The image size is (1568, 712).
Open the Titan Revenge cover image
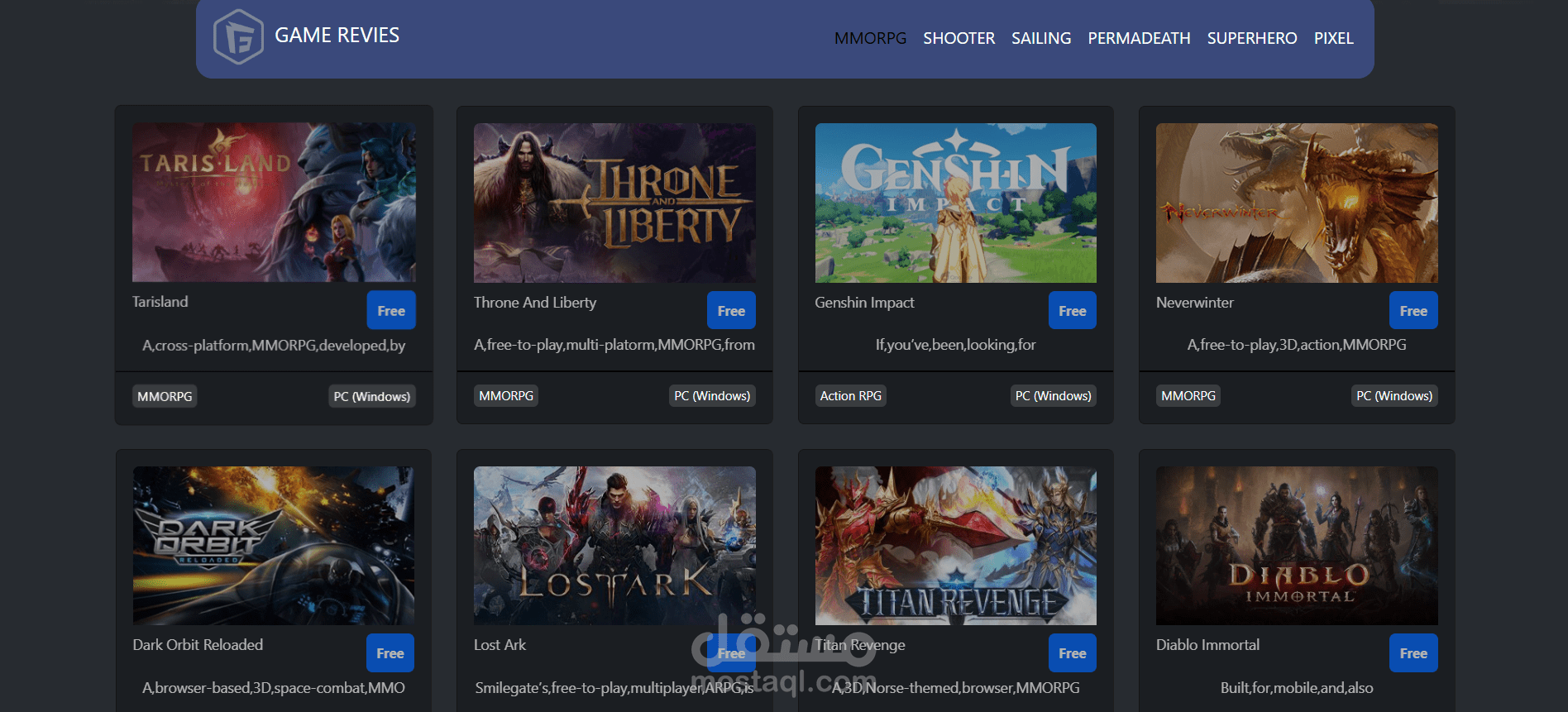click(x=955, y=546)
